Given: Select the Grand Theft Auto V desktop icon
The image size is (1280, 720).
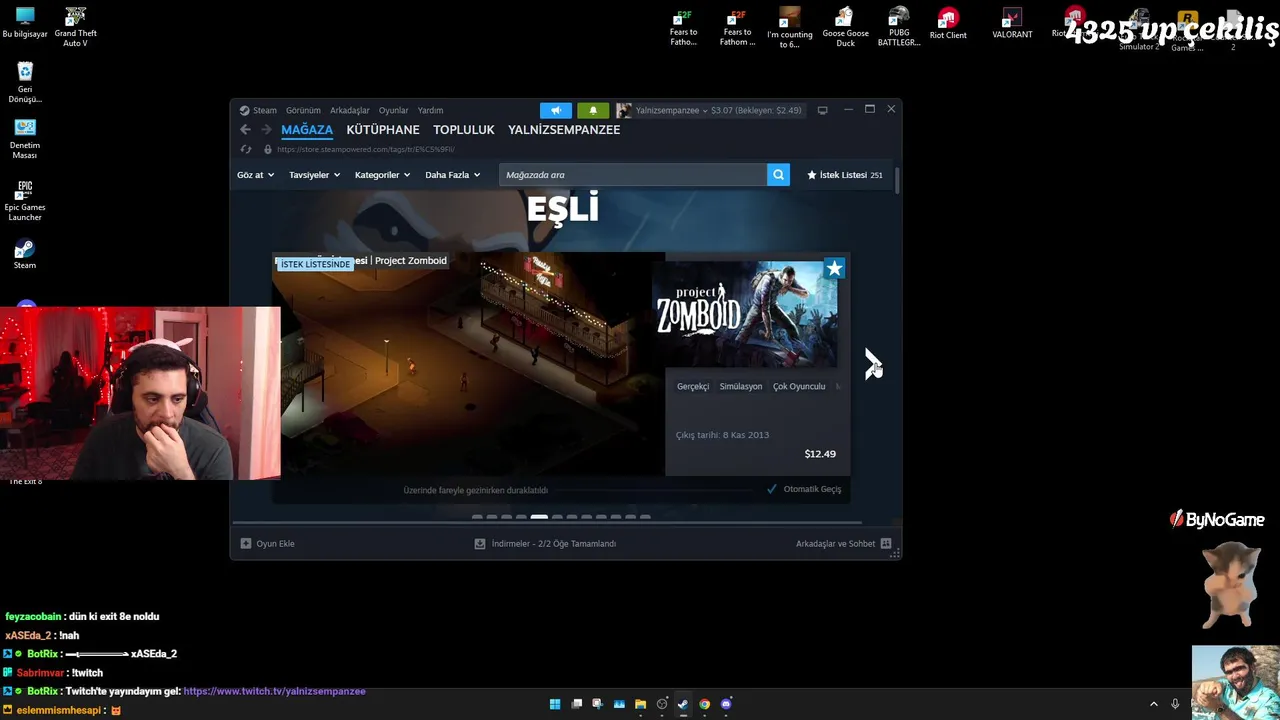Looking at the screenshot, I should (x=75, y=27).
